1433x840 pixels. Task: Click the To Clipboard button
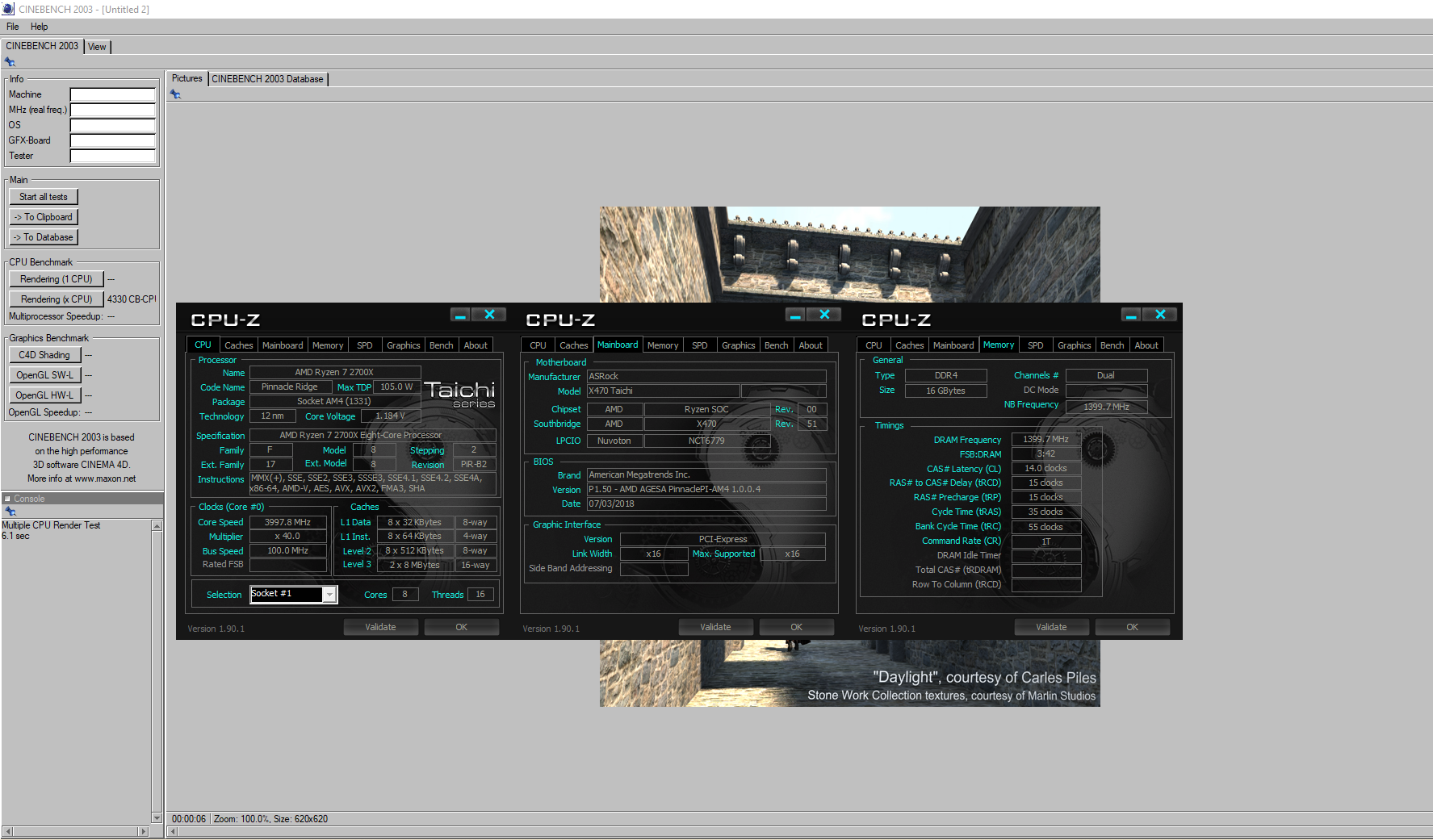pyautogui.click(x=44, y=217)
